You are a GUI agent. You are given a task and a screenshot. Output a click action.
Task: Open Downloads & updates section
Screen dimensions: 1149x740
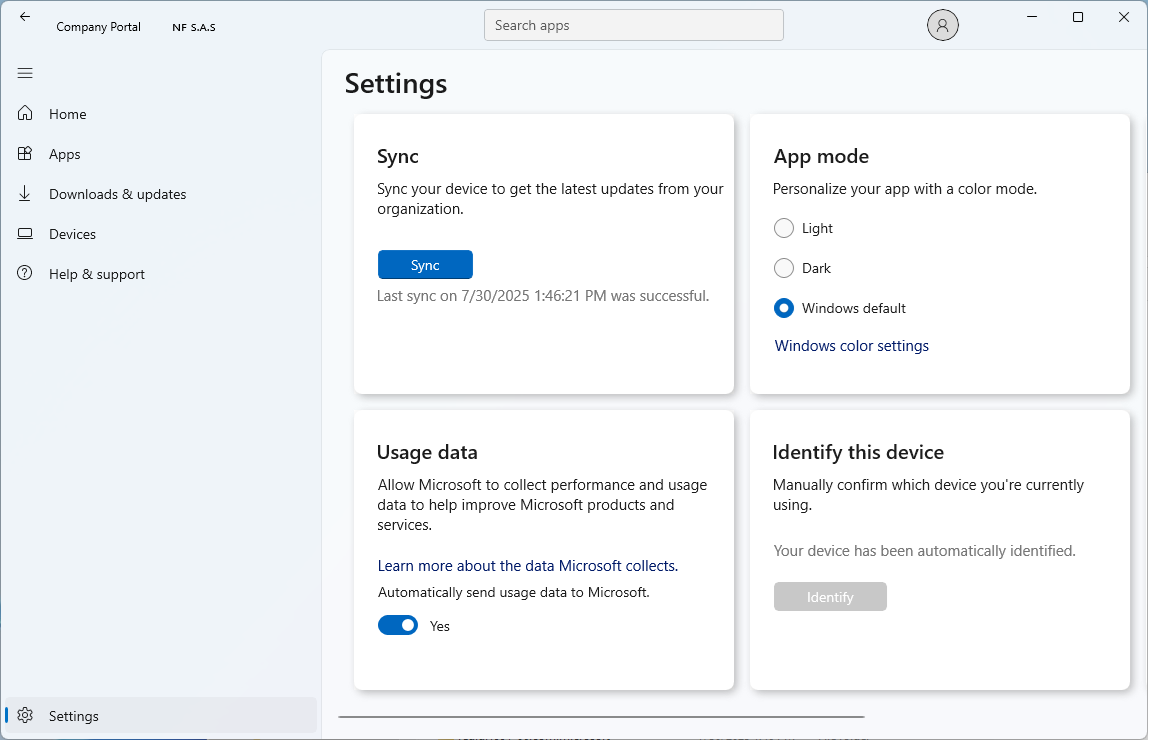coord(160,194)
